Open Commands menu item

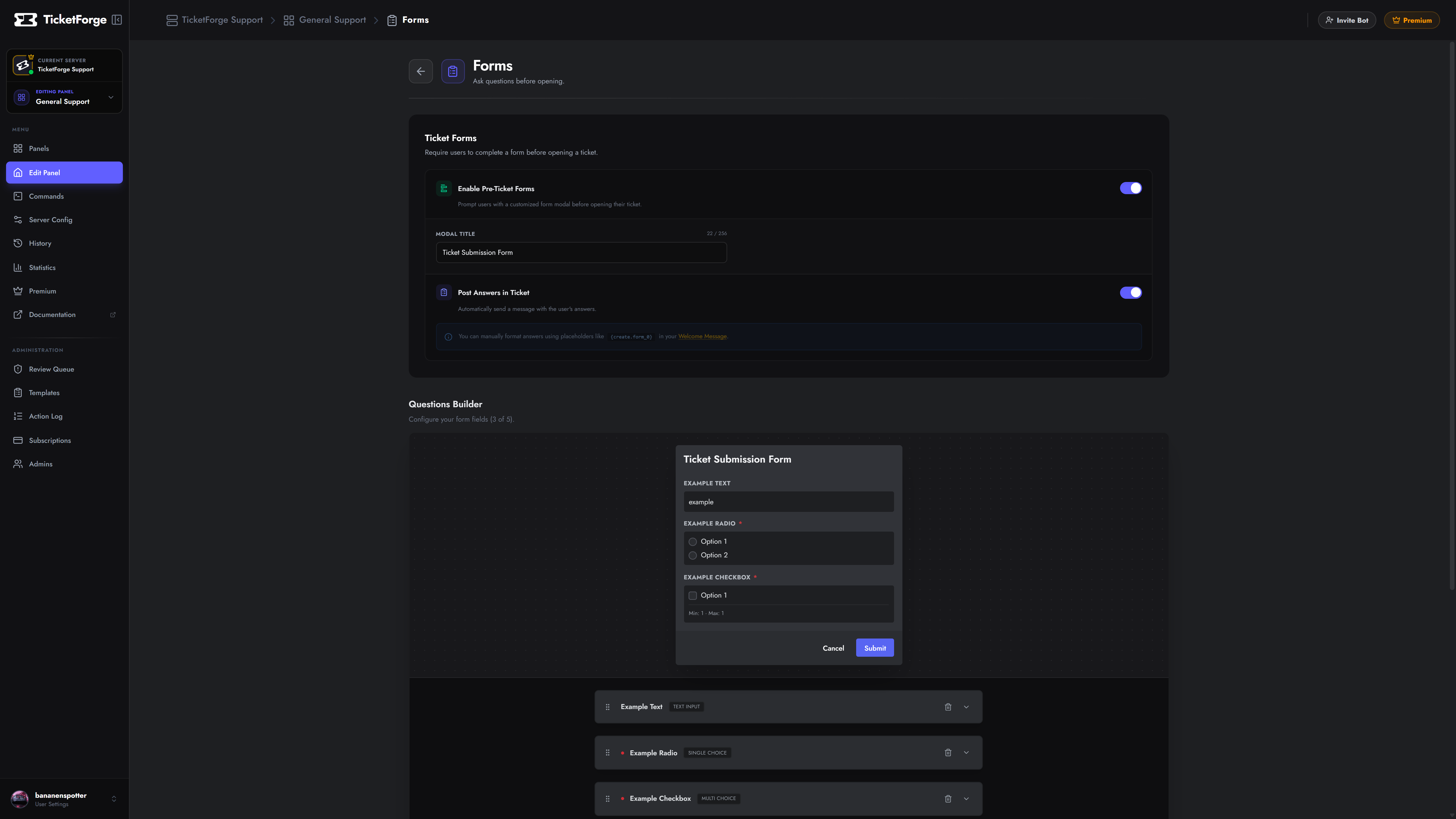pyautogui.click(x=64, y=196)
